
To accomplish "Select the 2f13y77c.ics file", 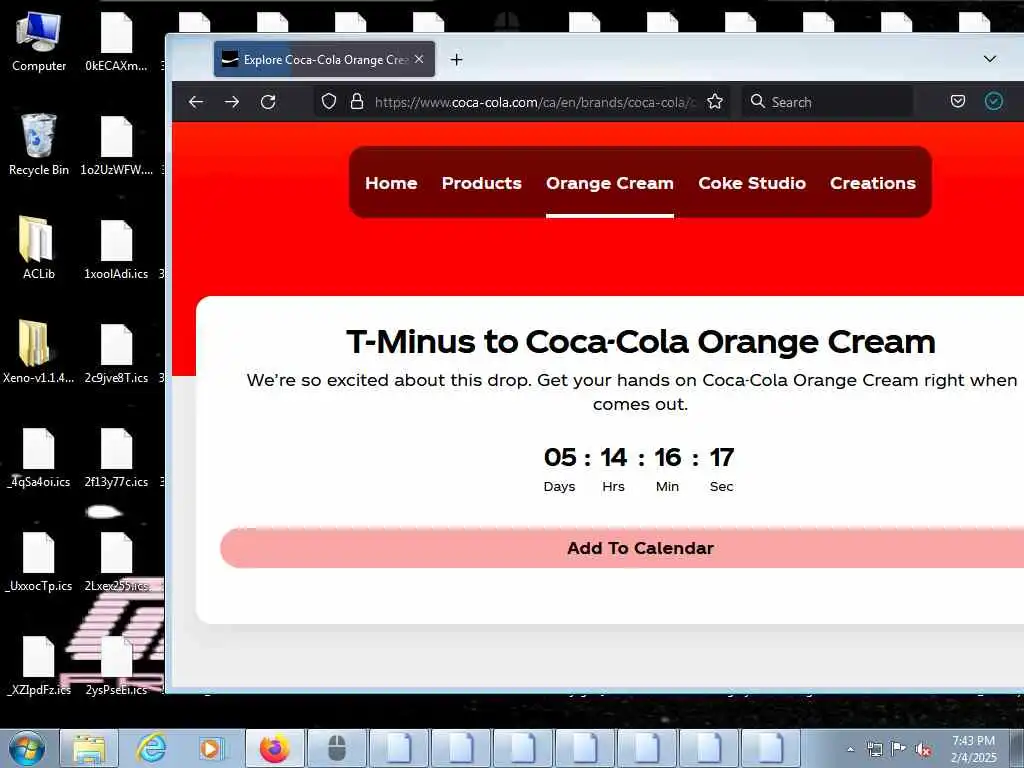I will tap(116, 458).
